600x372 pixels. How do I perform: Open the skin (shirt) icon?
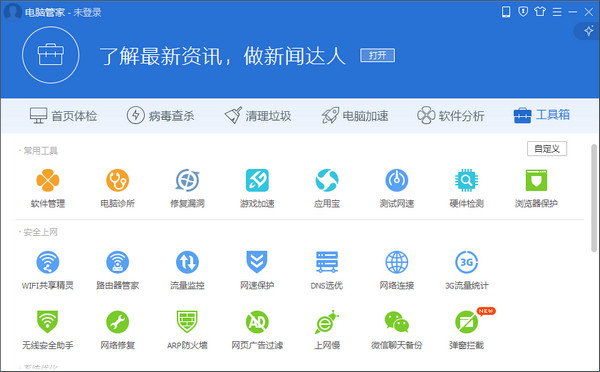[540, 11]
